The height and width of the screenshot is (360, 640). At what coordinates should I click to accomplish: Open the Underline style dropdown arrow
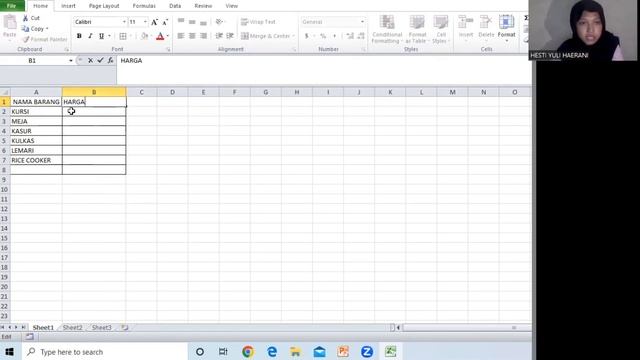(x=109, y=36)
